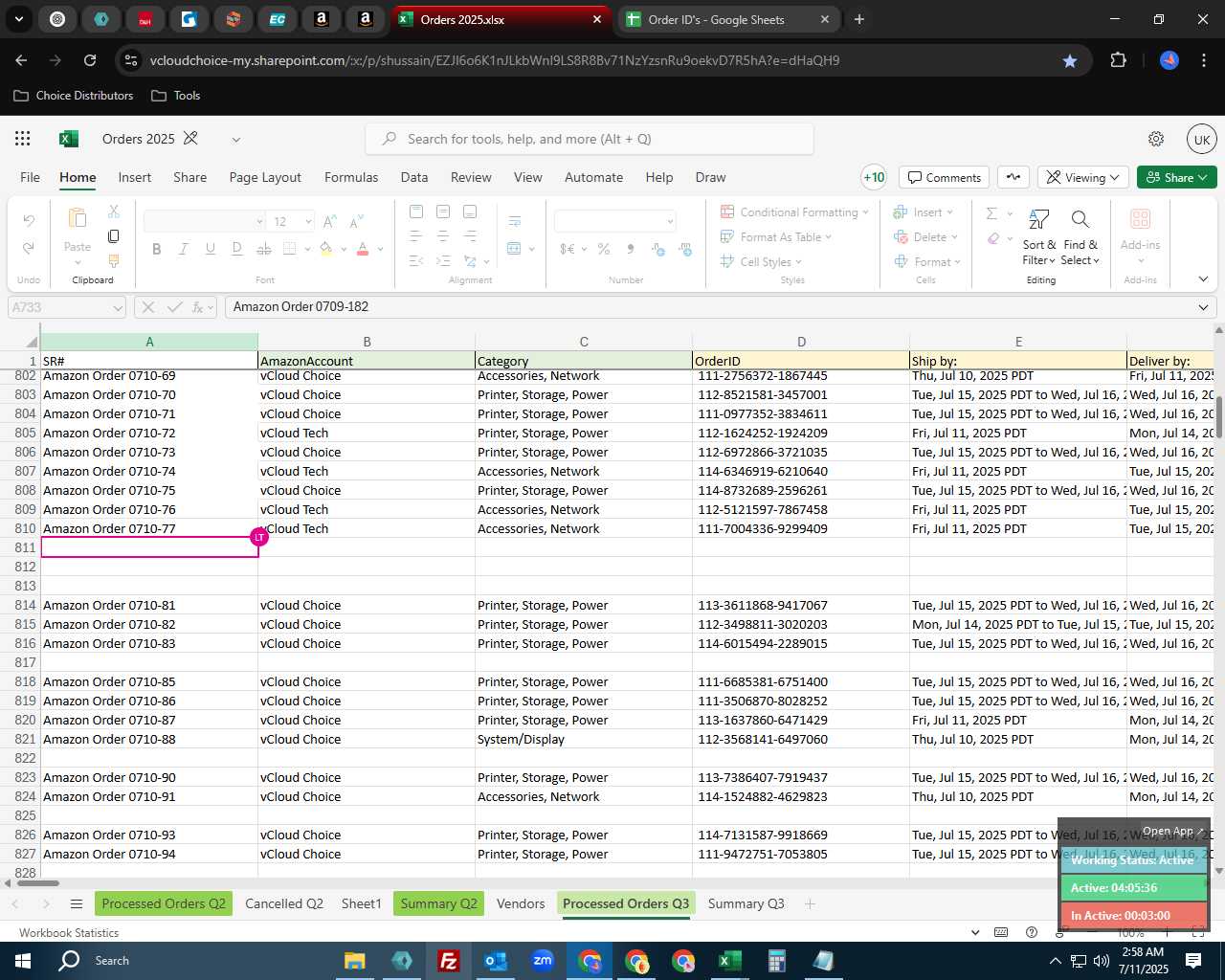
Task: Click the Clear eraser icon
Action: pos(994,238)
